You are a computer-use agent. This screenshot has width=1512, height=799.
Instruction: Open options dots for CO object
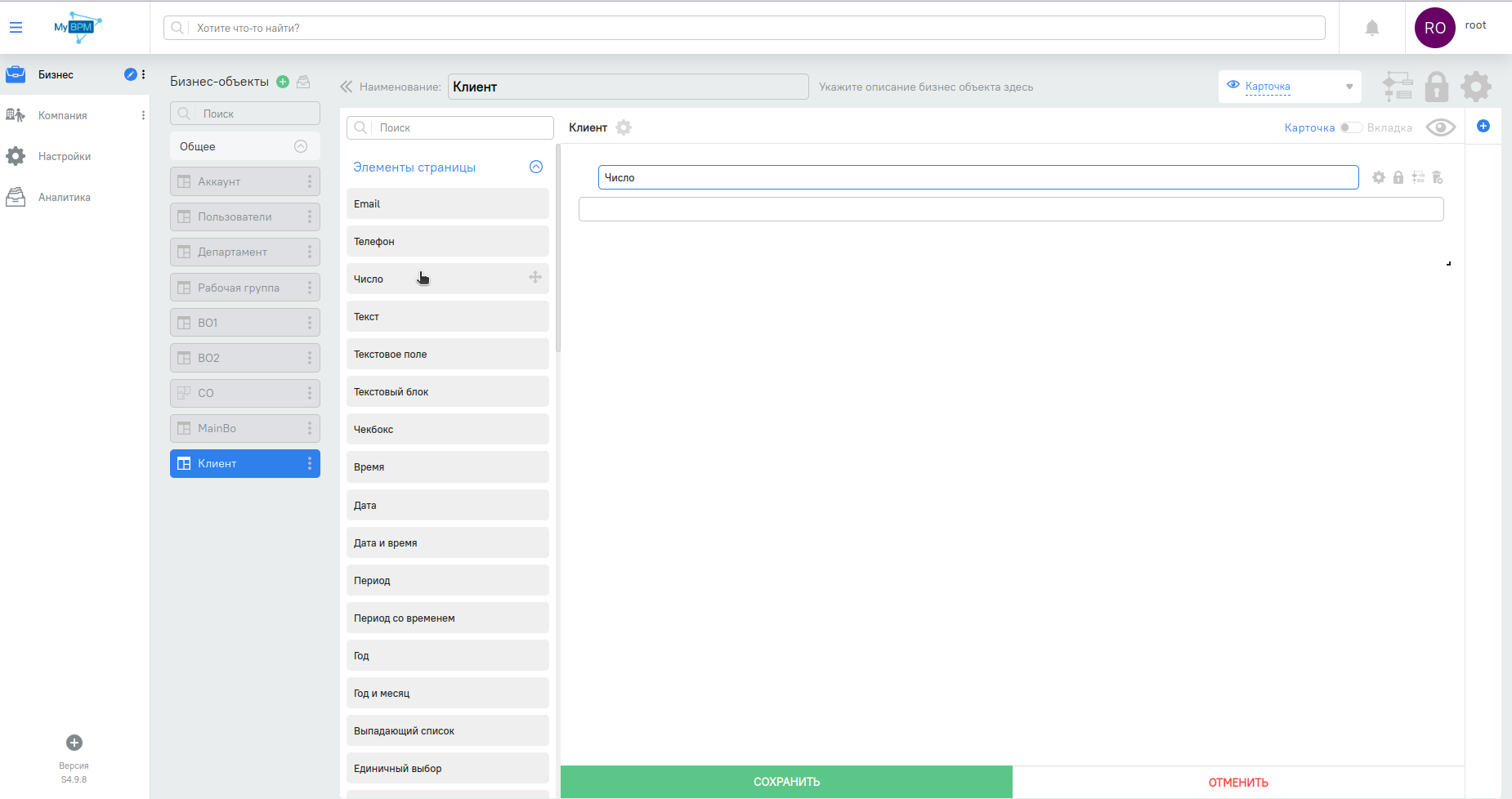point(310,393)
